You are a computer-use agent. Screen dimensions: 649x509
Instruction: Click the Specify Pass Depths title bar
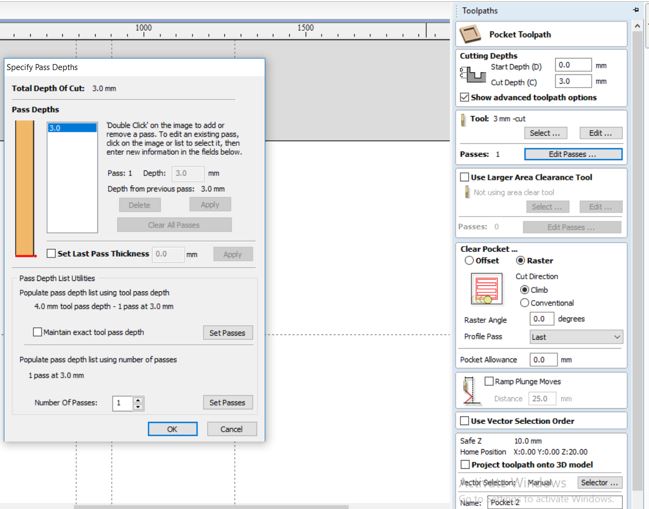pos(135,67)
